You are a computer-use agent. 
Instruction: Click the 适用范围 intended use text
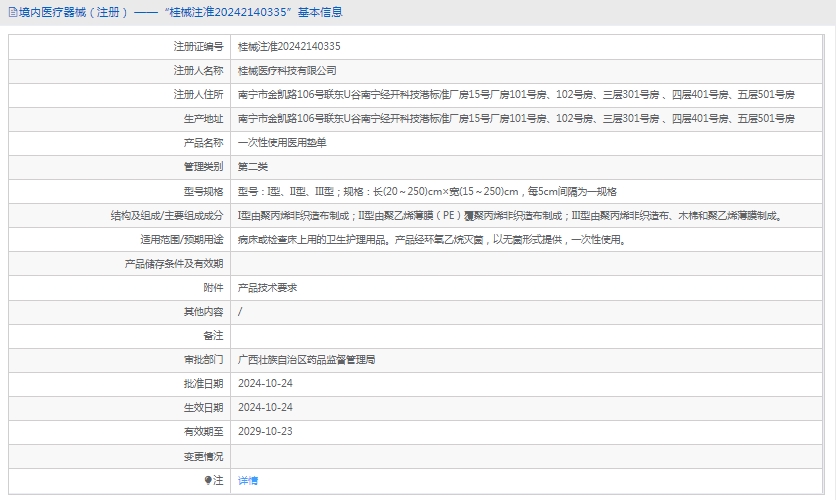click(x=434, y=240)
